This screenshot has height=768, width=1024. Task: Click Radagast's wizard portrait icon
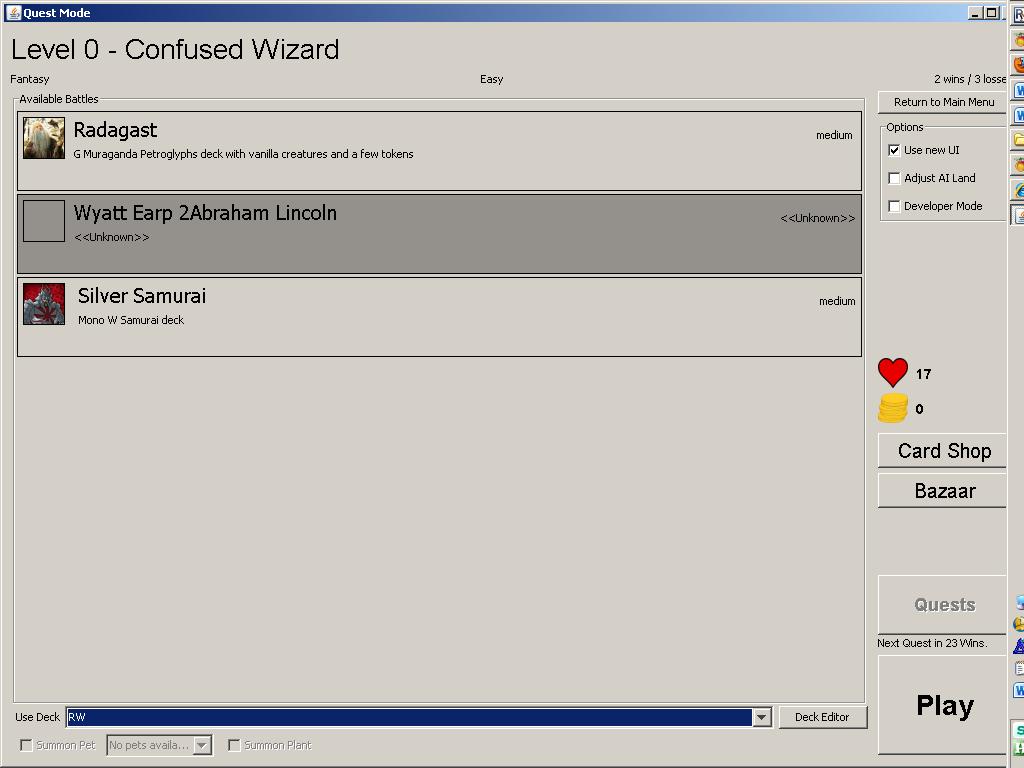coord(44,138)
